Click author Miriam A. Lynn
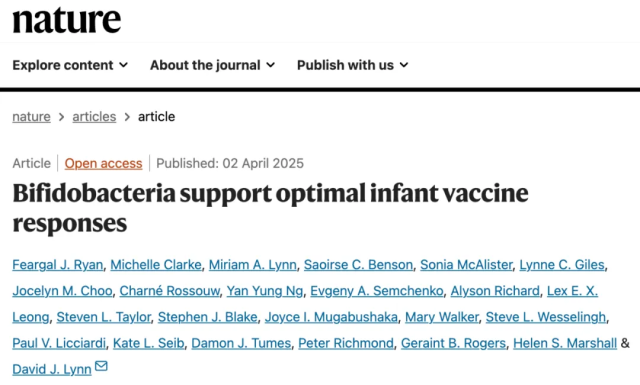Viewport: 640px width, 385px height. point(253,265)
